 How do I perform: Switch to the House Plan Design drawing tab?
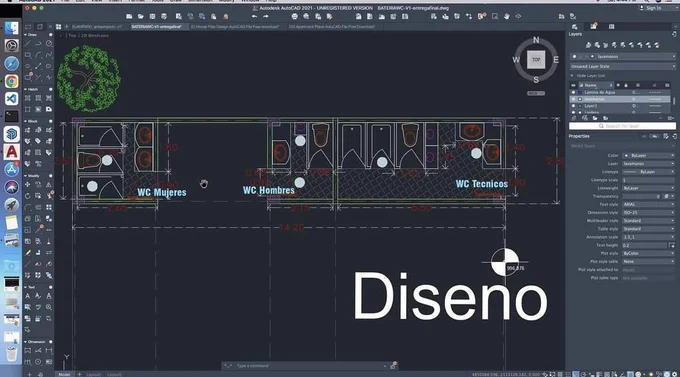(235, 27)
